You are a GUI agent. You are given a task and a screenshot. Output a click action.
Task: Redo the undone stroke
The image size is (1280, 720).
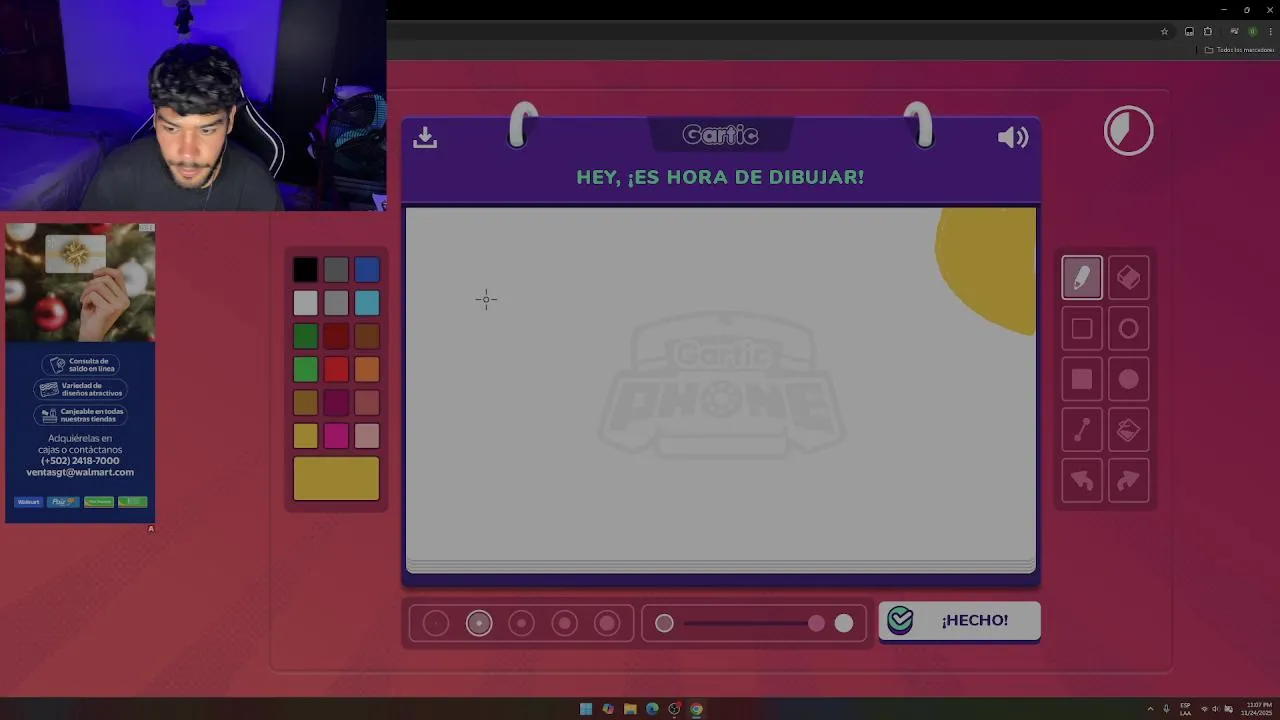[x=1128, y=481]
